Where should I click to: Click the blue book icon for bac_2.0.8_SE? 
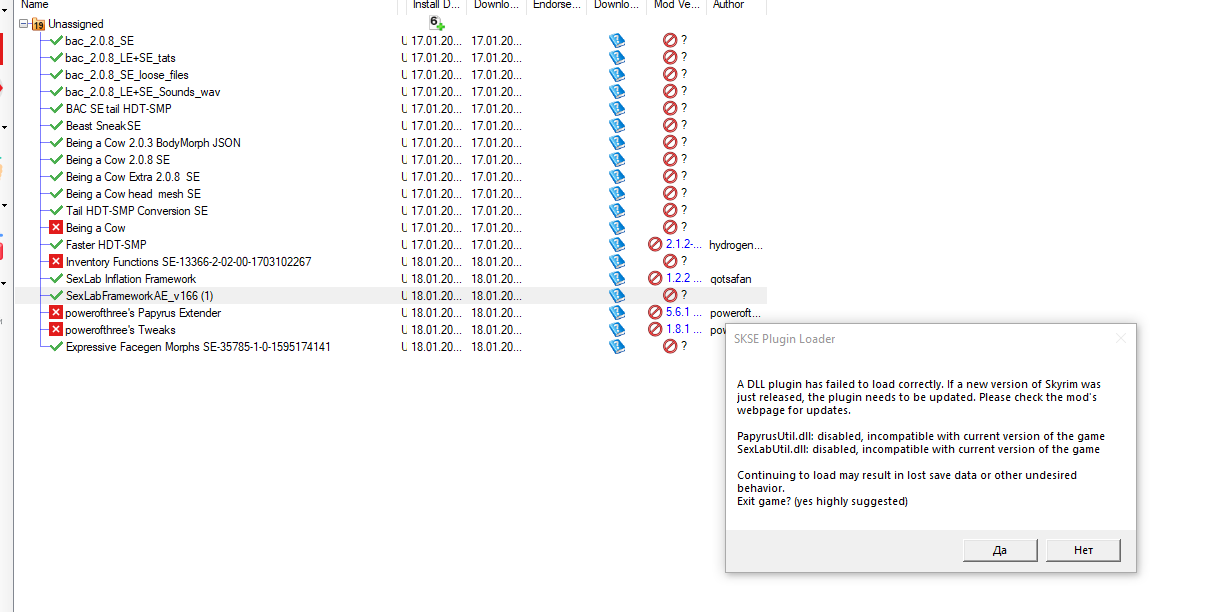tap(617, 41)
